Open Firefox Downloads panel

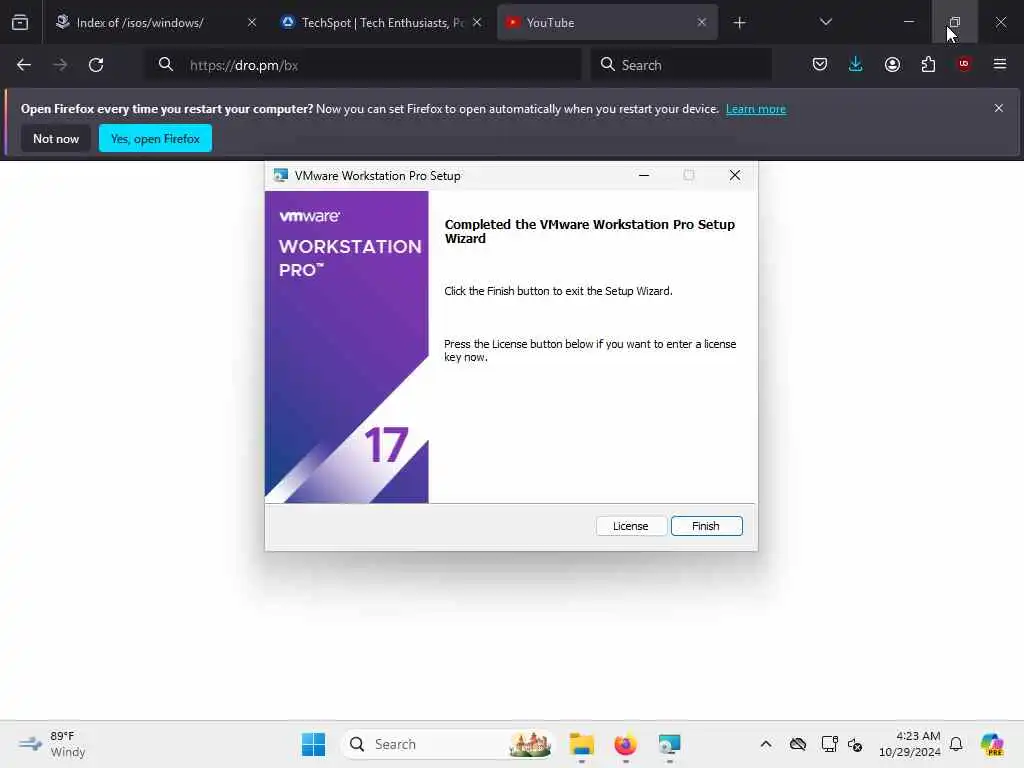tap(856, 64)
